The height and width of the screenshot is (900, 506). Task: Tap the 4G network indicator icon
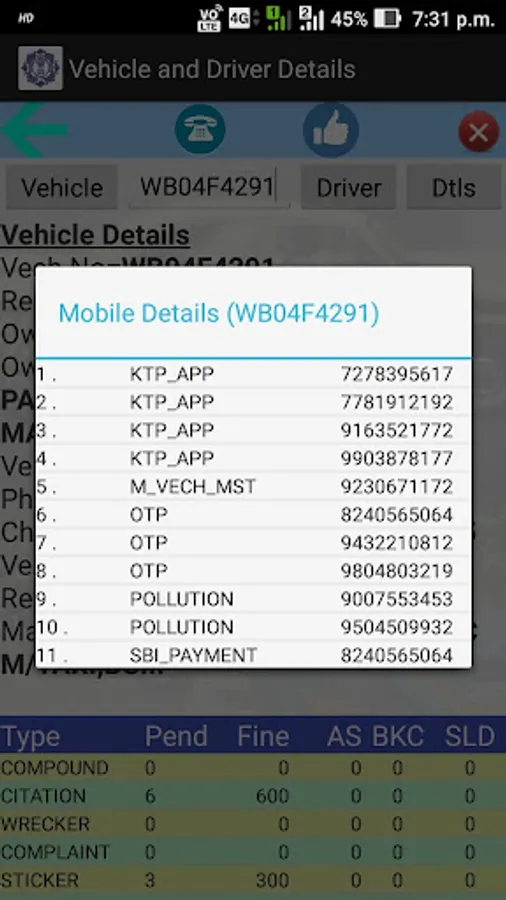point(243,19)
